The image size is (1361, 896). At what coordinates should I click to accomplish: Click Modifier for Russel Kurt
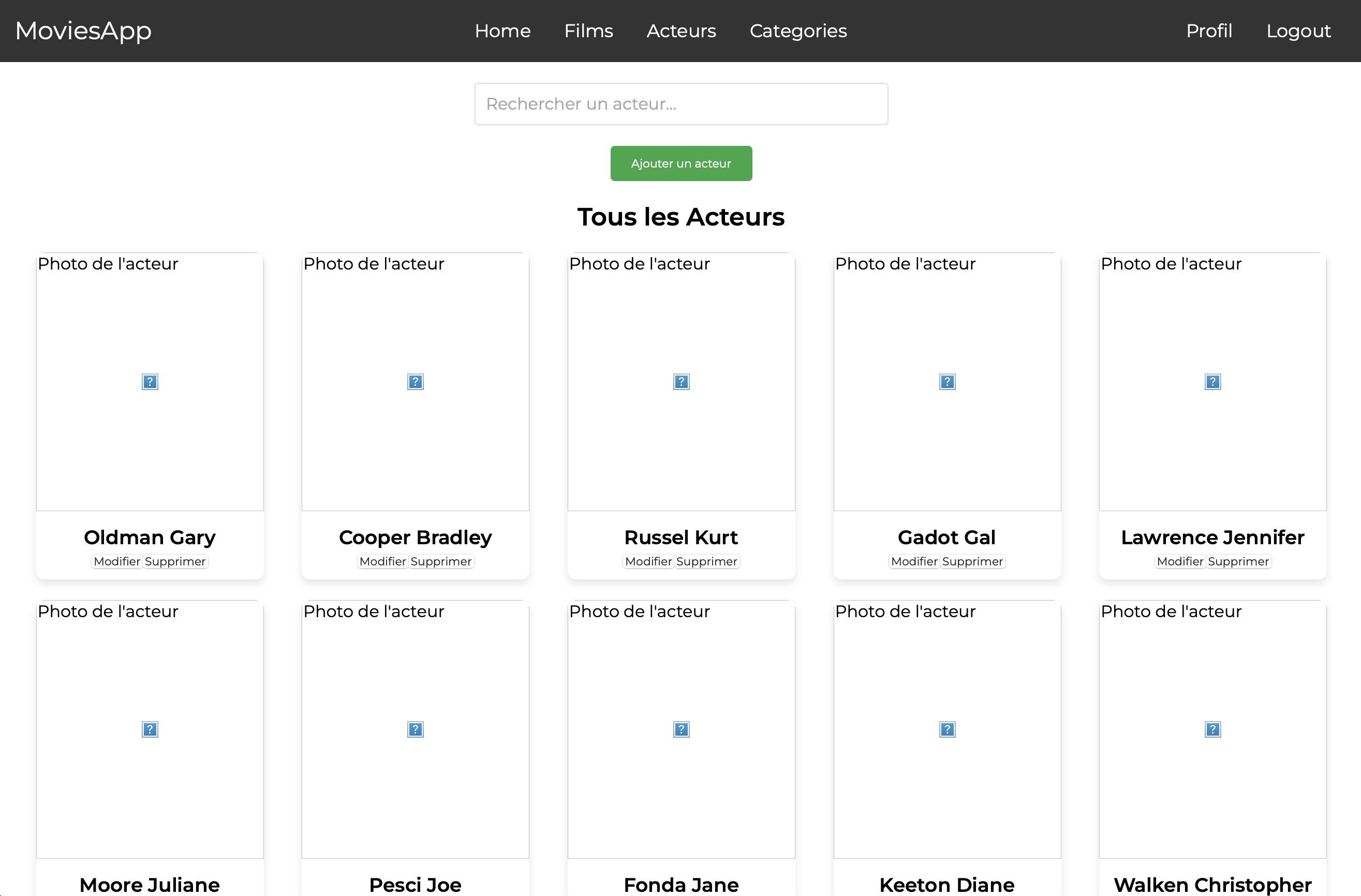click(x=648, y=561)
